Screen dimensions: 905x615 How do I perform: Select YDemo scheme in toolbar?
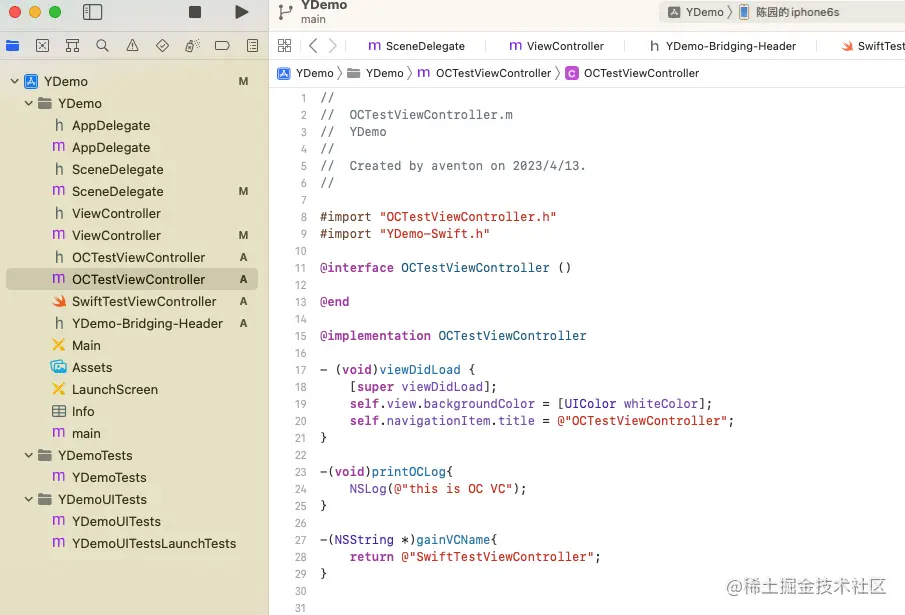coord(695,12)
